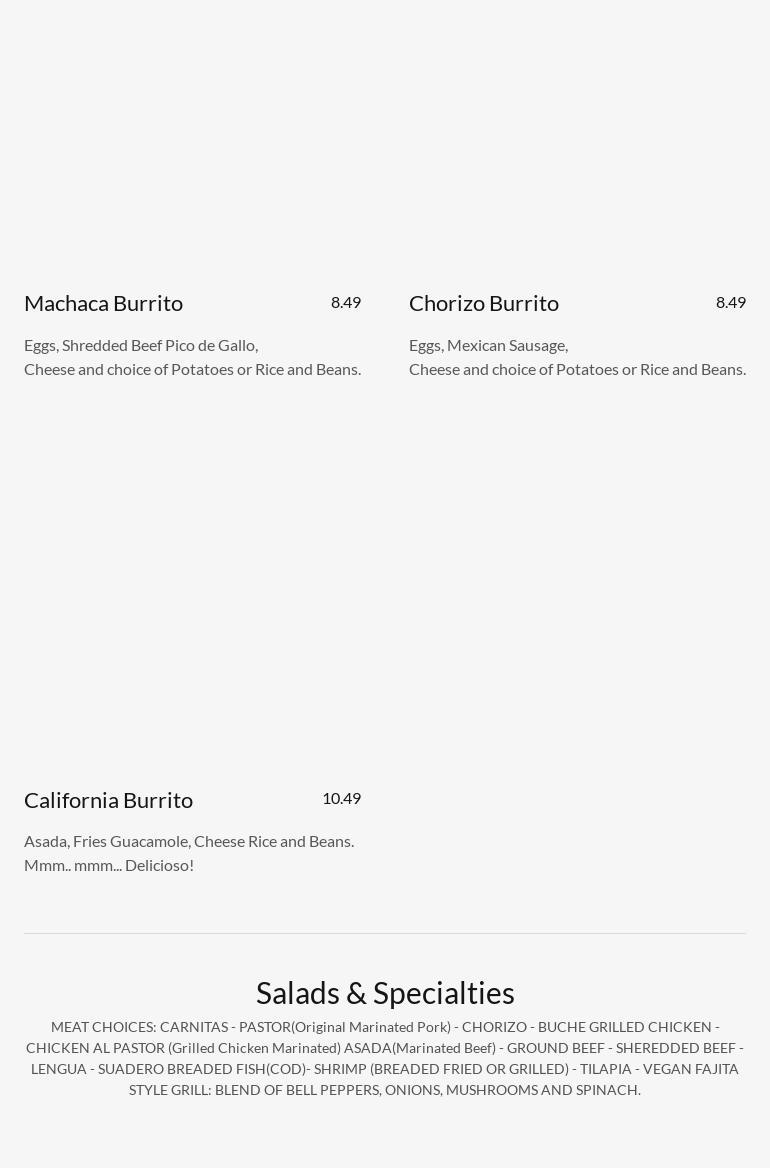Select the Machaca Burrito 8.49 price
770x1168 pixels.
346,302
